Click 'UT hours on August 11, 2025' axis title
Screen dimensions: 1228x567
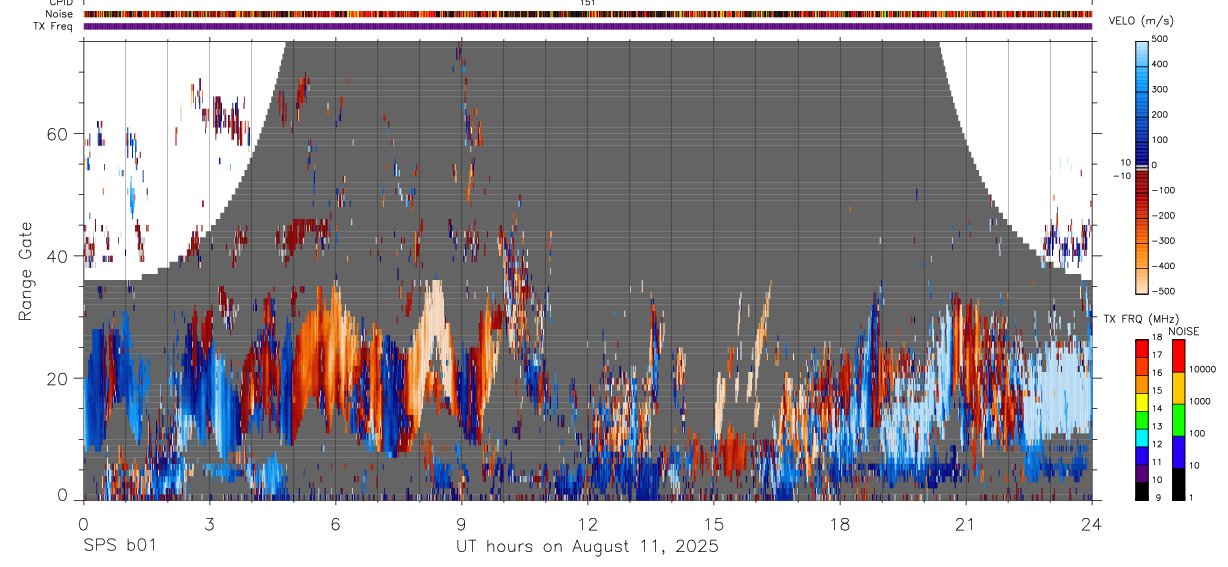(x=587, y=547)
